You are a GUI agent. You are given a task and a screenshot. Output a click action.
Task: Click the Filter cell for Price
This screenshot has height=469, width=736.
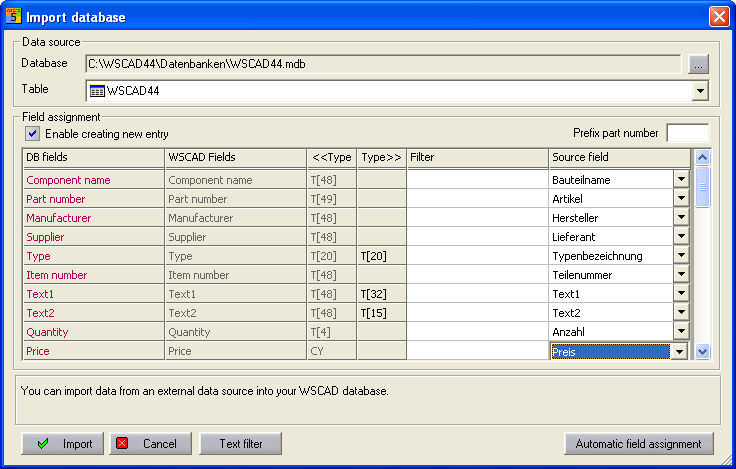click(477, 351)
